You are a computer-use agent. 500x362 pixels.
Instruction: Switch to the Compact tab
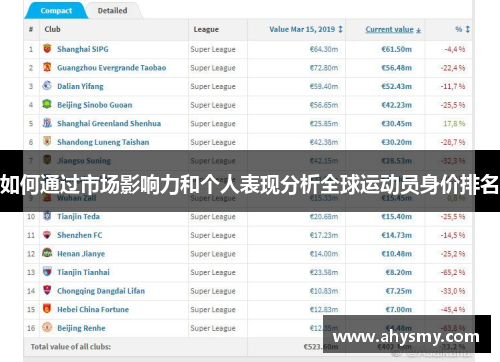56,11
